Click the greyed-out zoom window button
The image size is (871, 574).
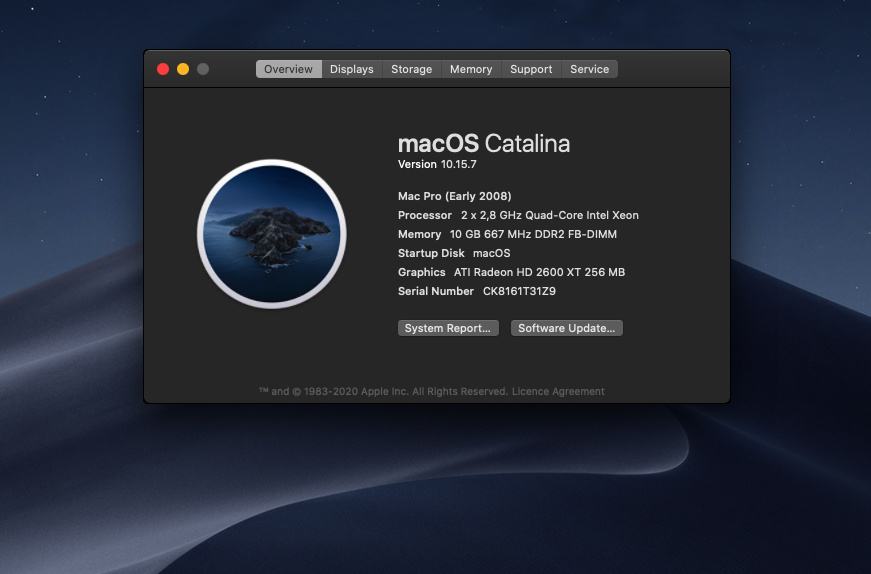pos(203,69)
